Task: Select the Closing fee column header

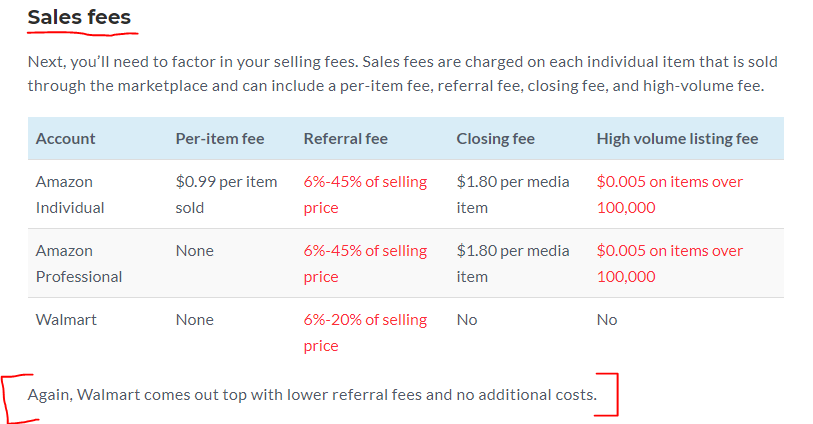Action: (496, 139)
